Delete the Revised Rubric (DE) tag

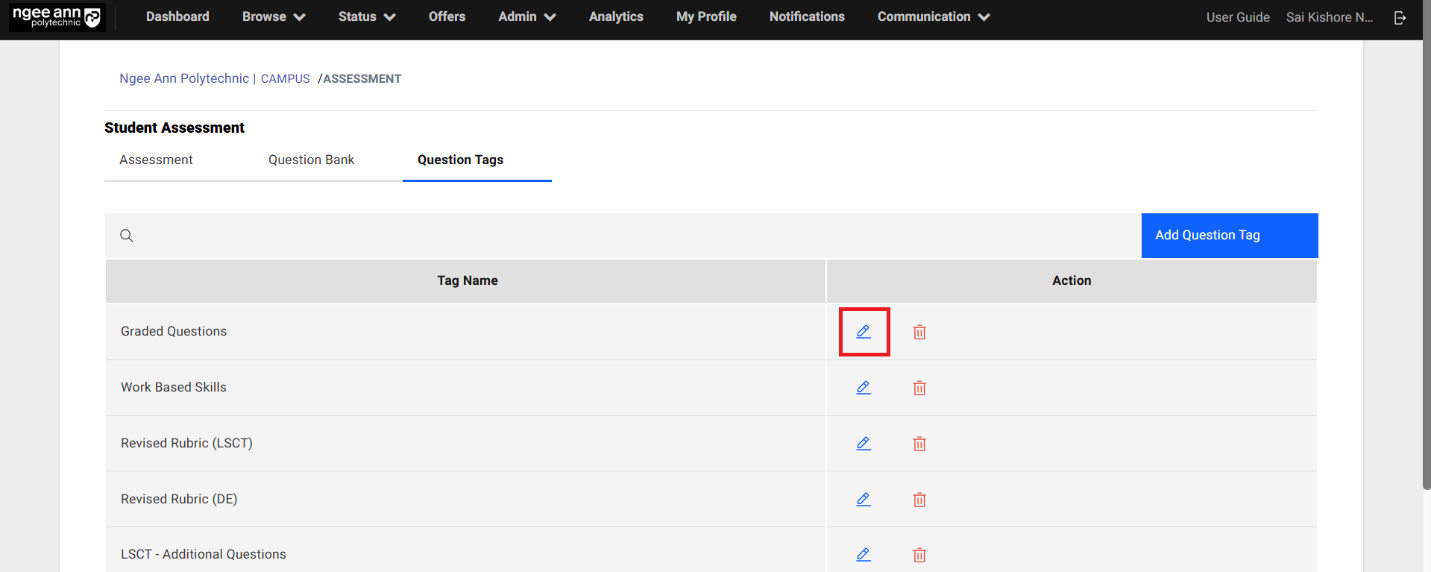919,500
